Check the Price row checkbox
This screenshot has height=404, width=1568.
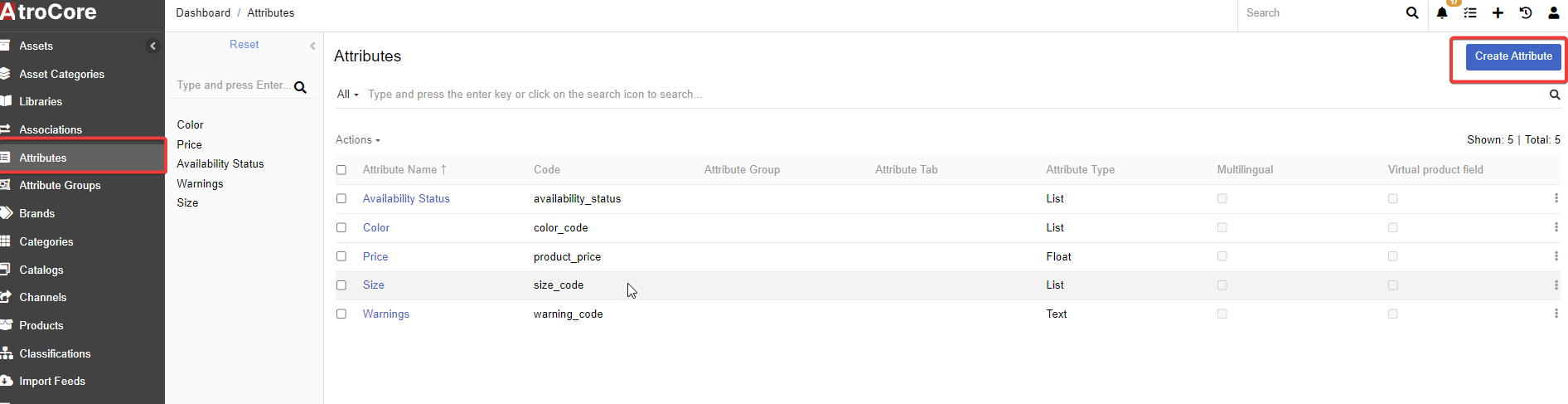point(341,256)
